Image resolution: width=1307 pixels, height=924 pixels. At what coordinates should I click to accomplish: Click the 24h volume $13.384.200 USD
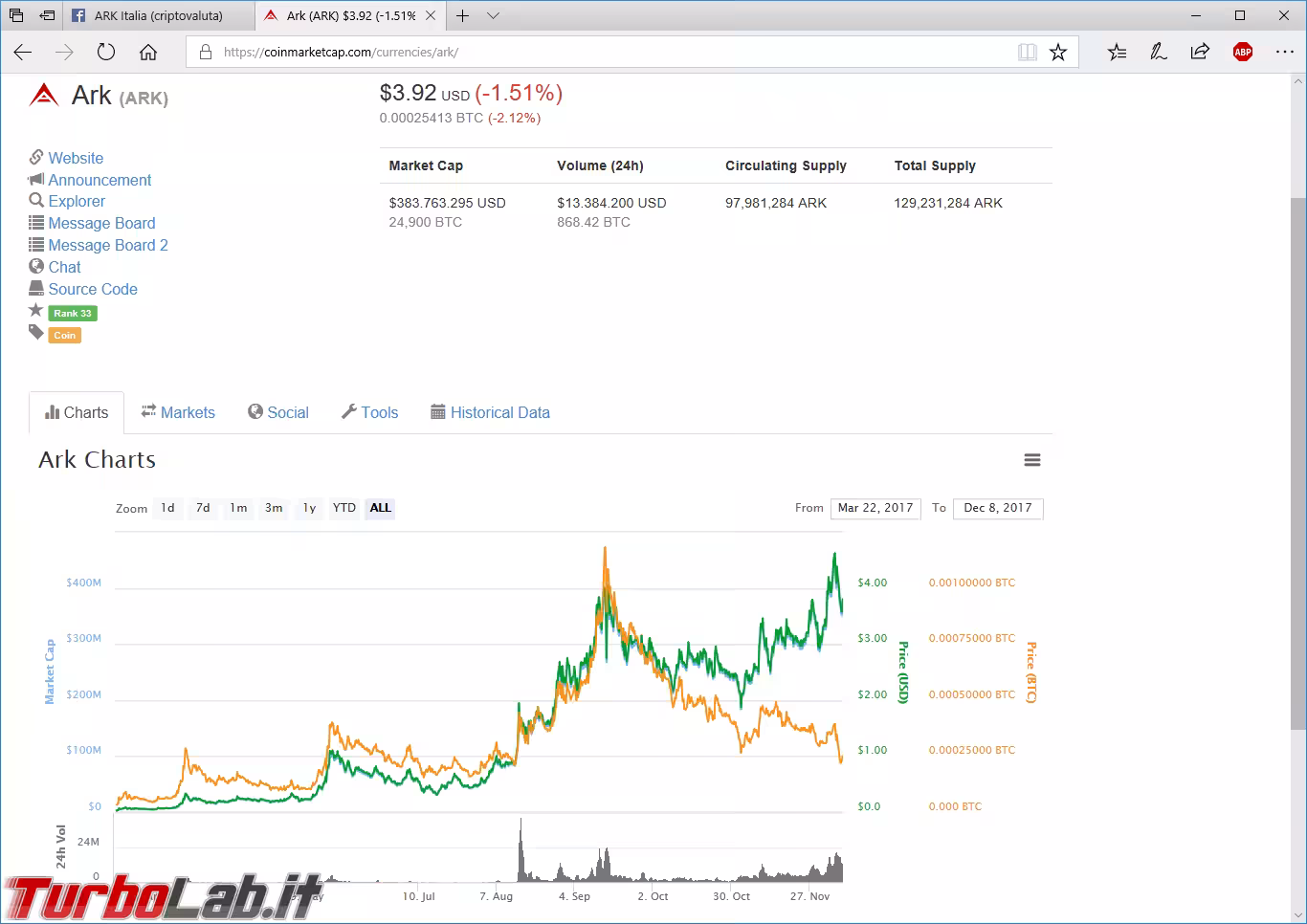click(611, 203)
